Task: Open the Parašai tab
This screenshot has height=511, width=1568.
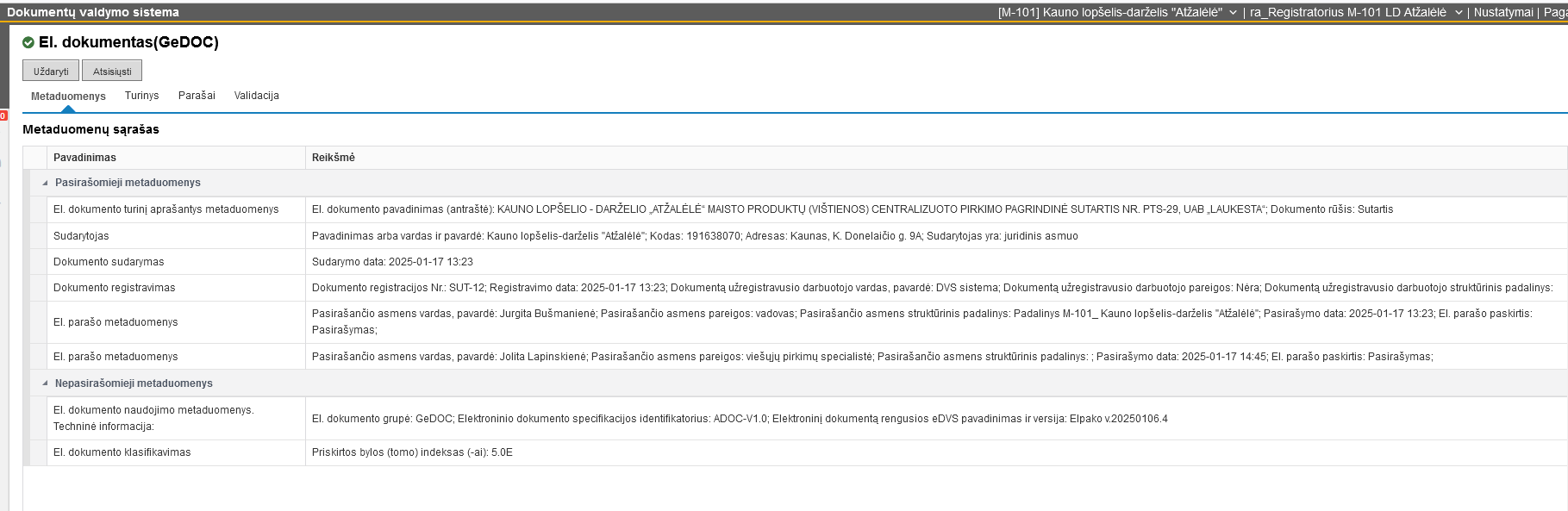Action: pyautogui.click(x=197, y=96)
